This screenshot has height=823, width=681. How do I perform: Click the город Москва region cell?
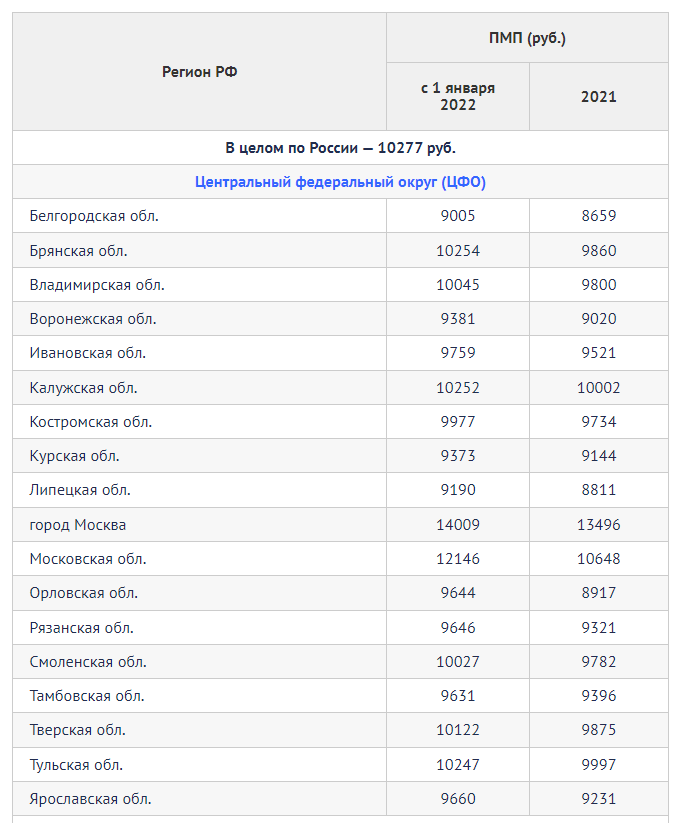pos(78,524)
